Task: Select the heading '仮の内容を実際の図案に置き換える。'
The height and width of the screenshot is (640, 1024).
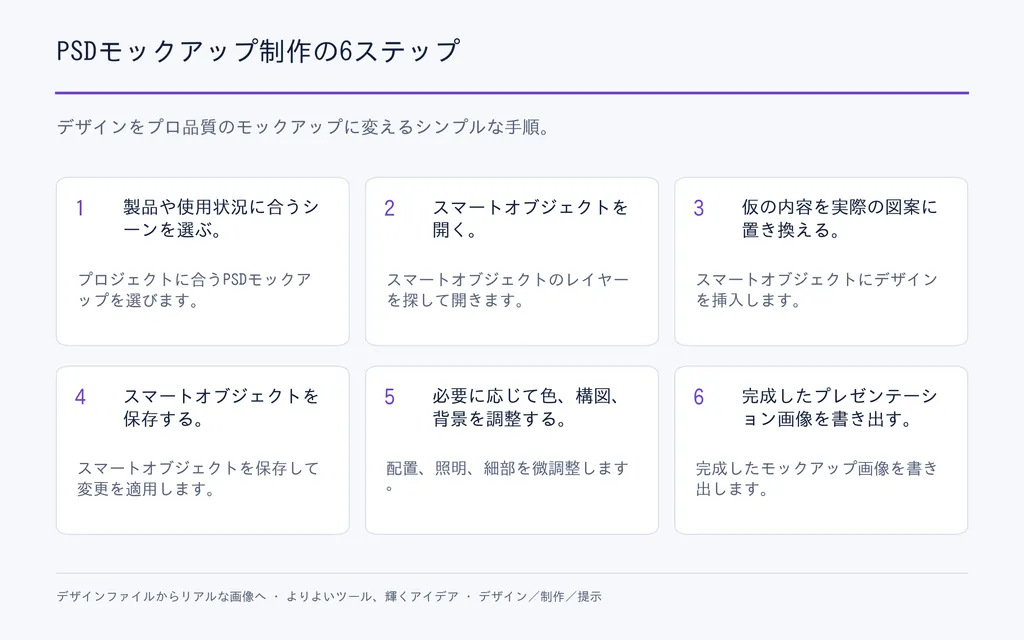Action: click(x=839, y=218)
